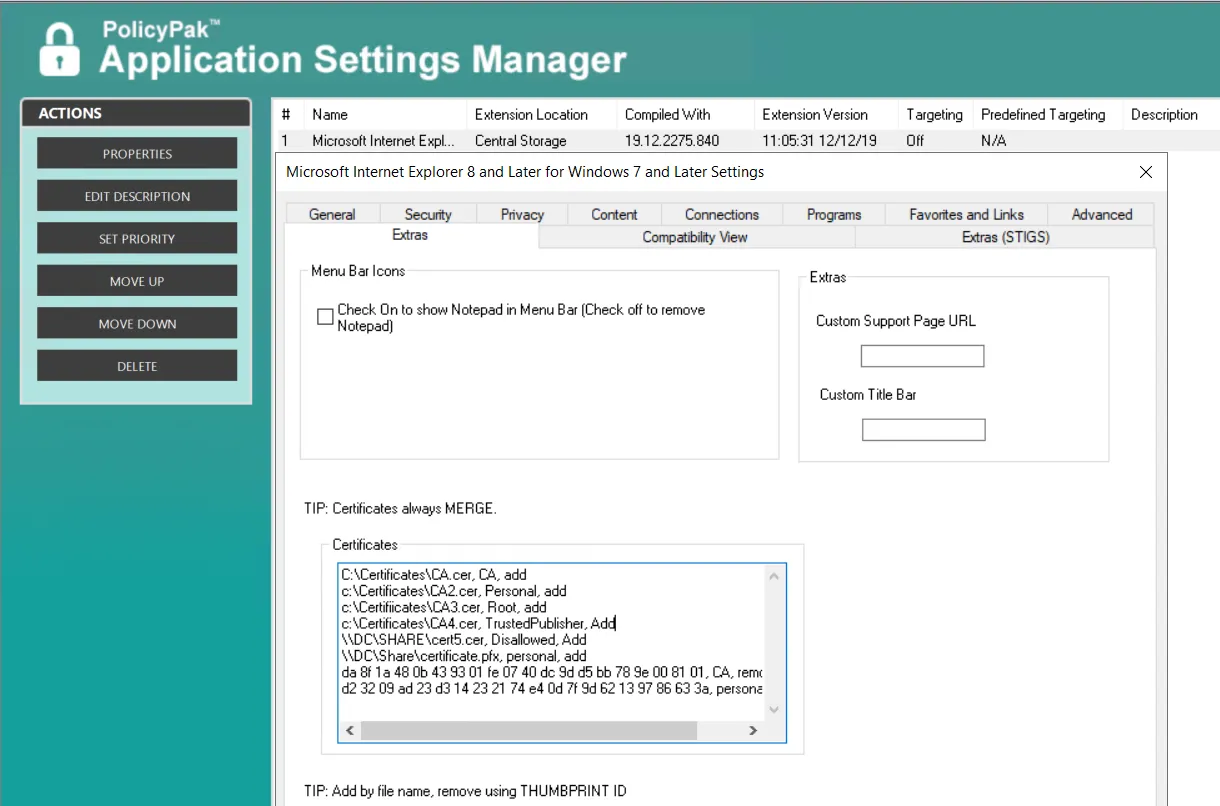Click the Custom Support Page URL field

pyautogui.click(x=922, y=356)
